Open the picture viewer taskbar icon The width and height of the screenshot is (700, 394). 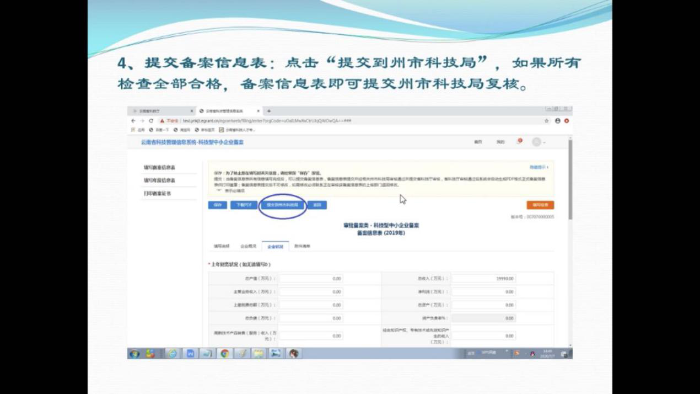[x=276, y=354]
